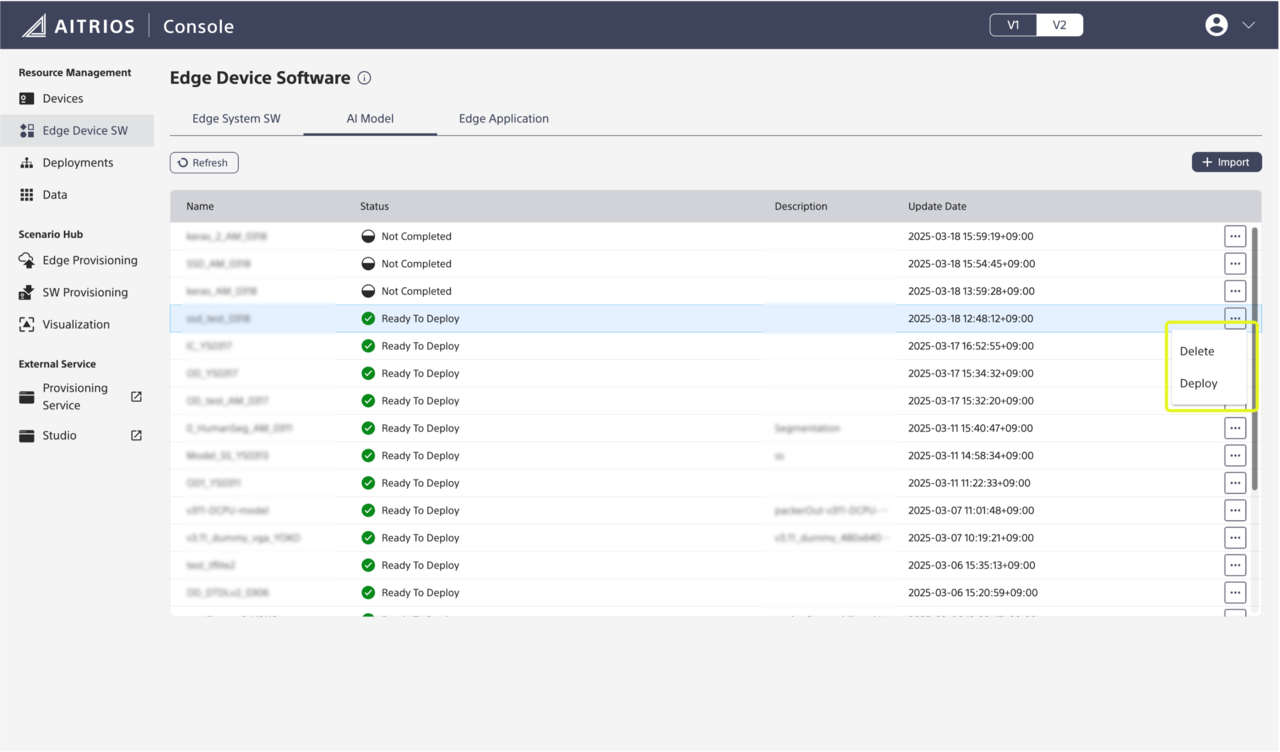Click the Name column header
The width and height of the screenshot is (1280, 752).
(x=200, y=206)
